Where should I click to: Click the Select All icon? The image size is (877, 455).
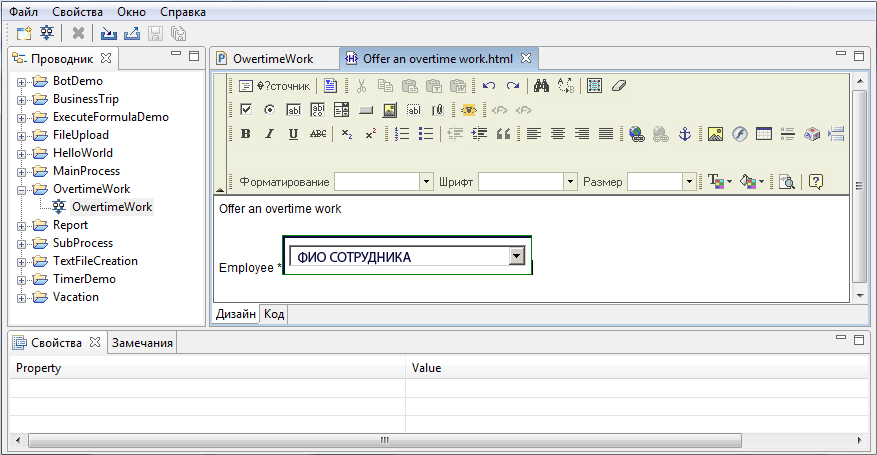(x=594, y=86)
